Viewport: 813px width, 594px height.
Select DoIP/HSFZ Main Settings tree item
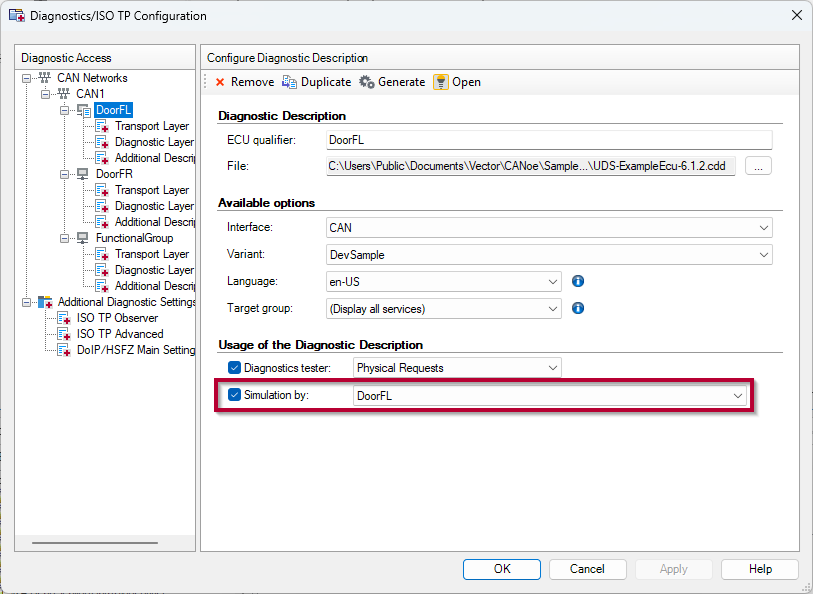135,350
